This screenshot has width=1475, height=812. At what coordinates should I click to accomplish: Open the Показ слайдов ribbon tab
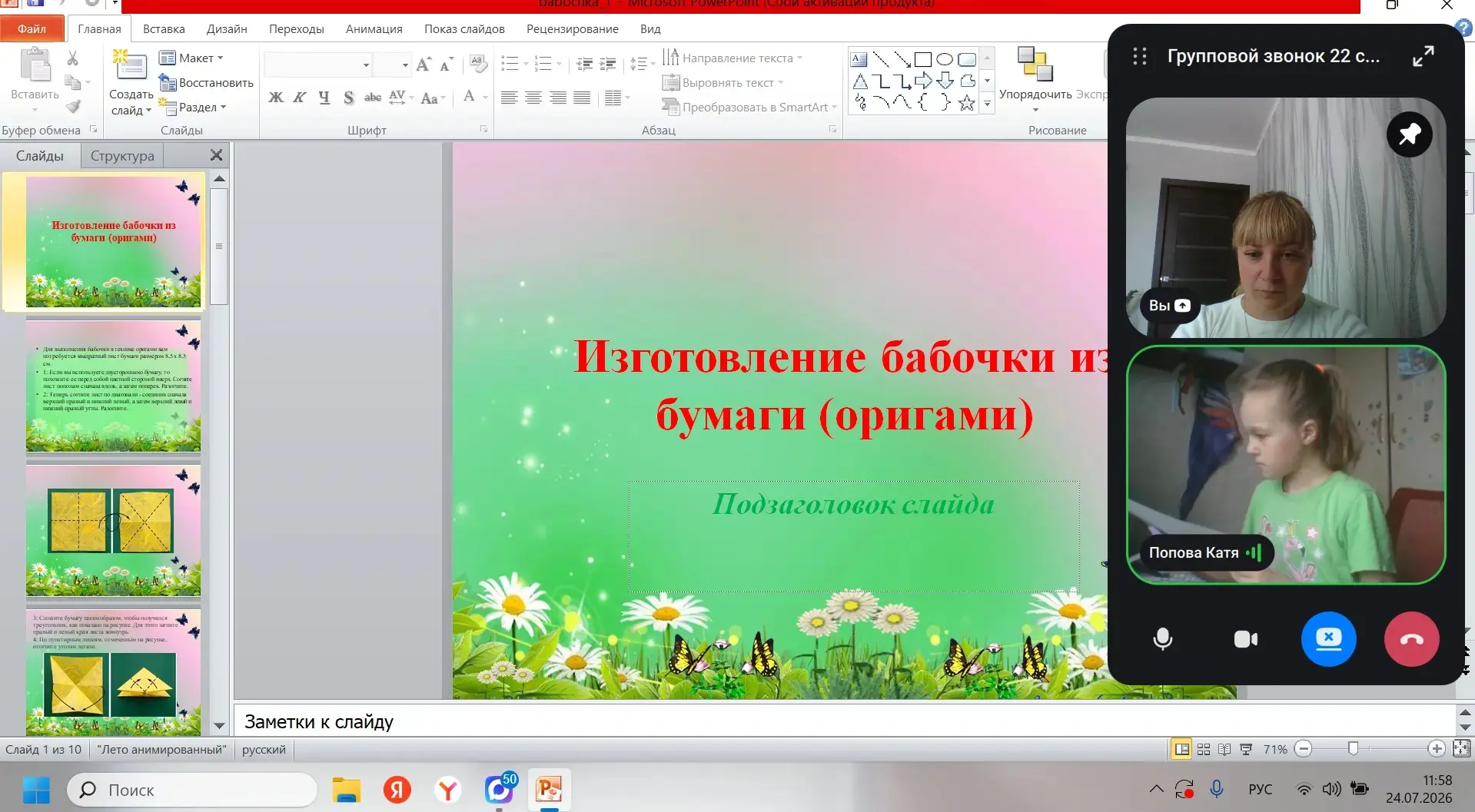464,29
